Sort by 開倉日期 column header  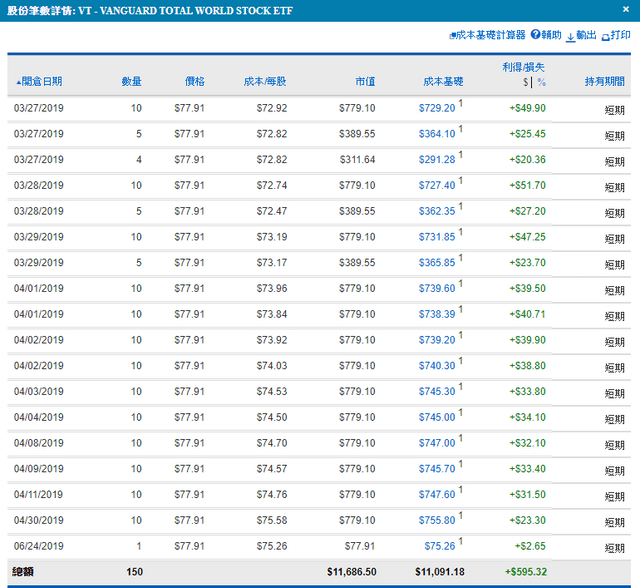pos(39,81)
